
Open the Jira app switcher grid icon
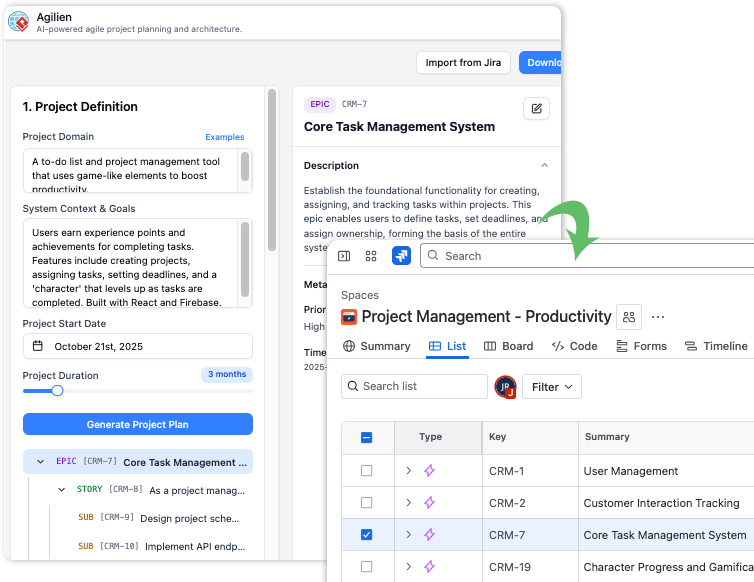[371, 256]
